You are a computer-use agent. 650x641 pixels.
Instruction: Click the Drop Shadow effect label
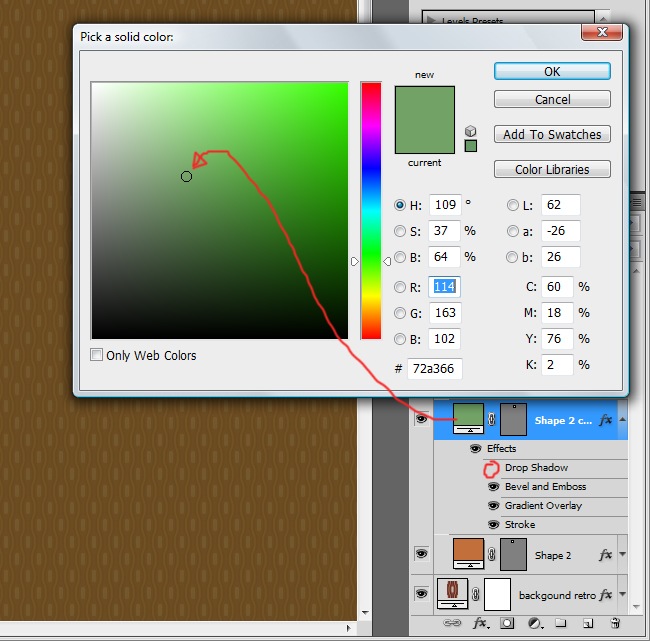click(536, 468)
